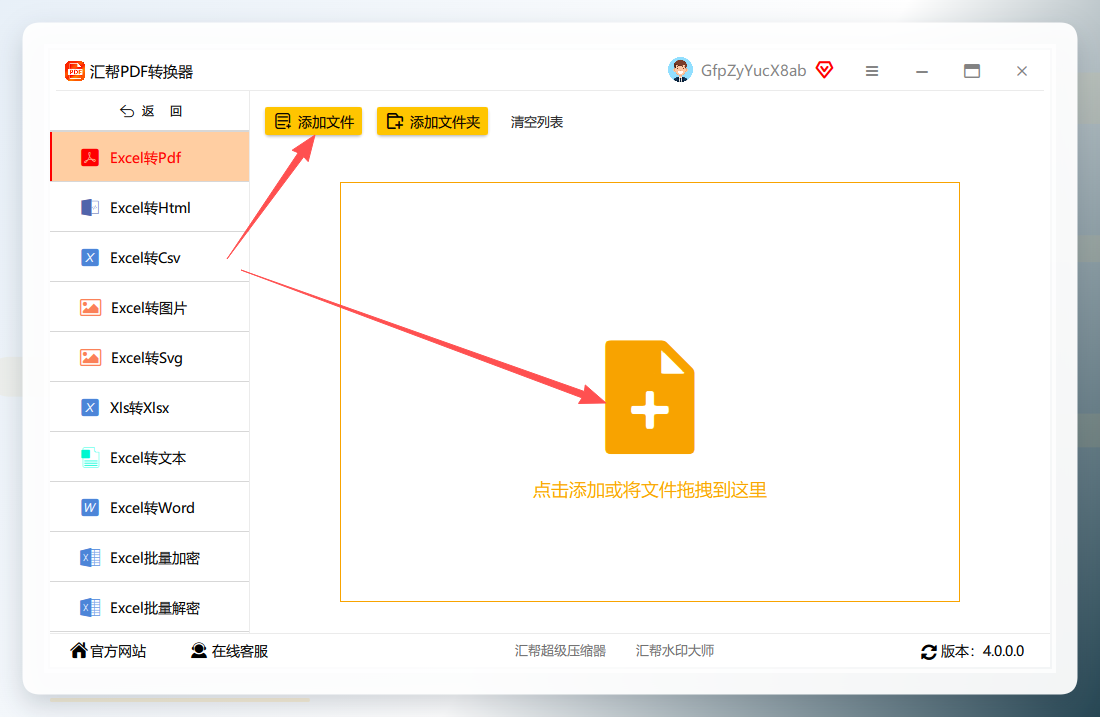1100x717 pixels.
Task: Click 点击添加或将文件拖拽到这里 text
Action: click(x=650, y=490)
